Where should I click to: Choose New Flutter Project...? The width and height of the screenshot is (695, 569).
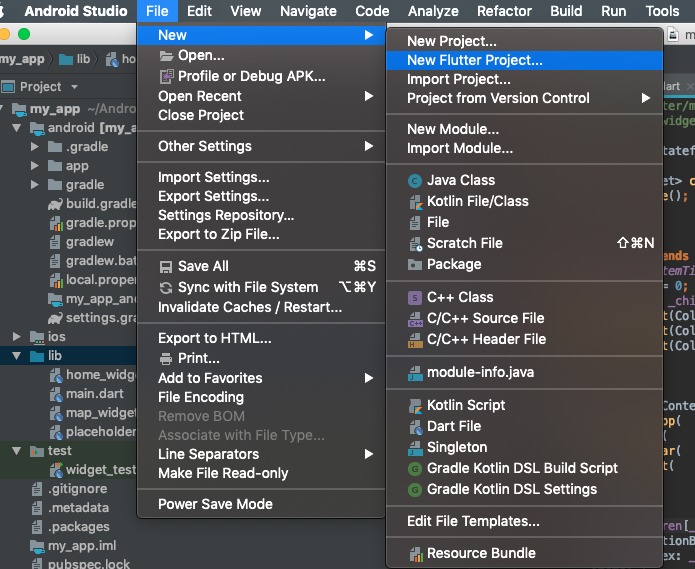(525, 60)
